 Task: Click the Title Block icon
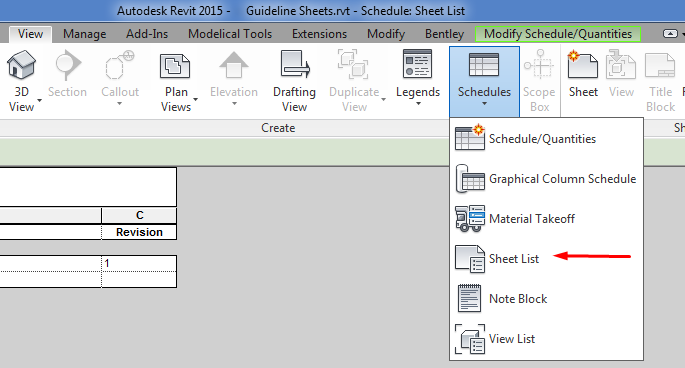pyautogui.click(x=660, y=66)
